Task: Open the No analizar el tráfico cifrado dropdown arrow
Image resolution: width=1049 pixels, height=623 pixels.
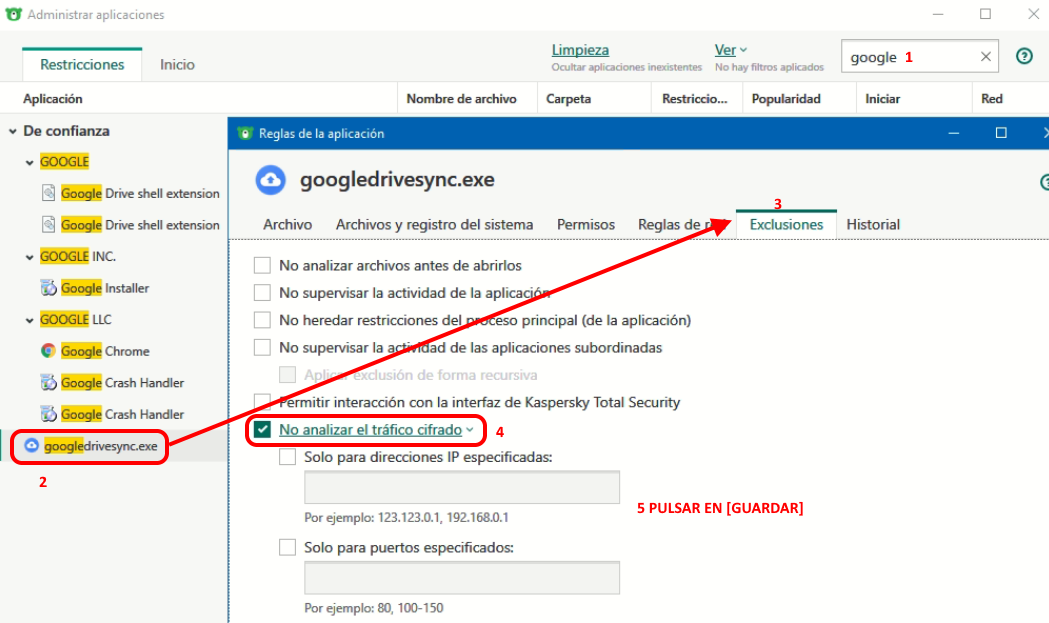Action: [470, 430]
